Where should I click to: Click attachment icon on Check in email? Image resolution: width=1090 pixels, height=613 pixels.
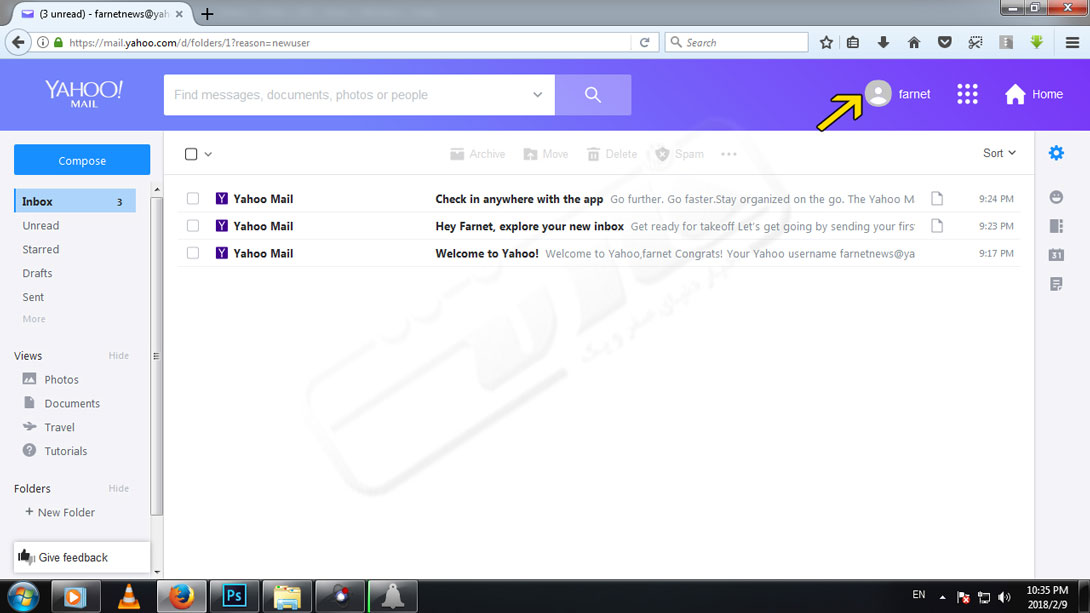(x=937, y=199)
